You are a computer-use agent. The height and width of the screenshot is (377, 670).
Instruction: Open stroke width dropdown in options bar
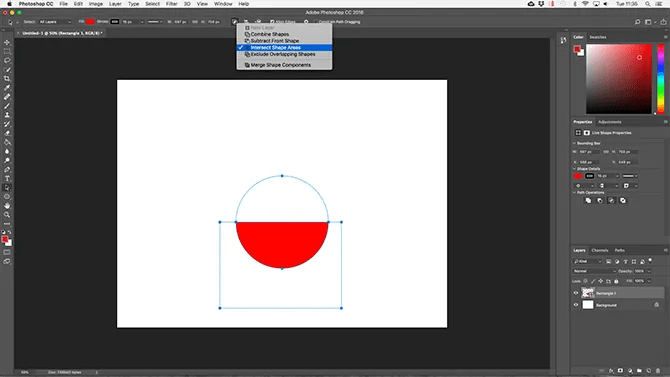point(142,22)
